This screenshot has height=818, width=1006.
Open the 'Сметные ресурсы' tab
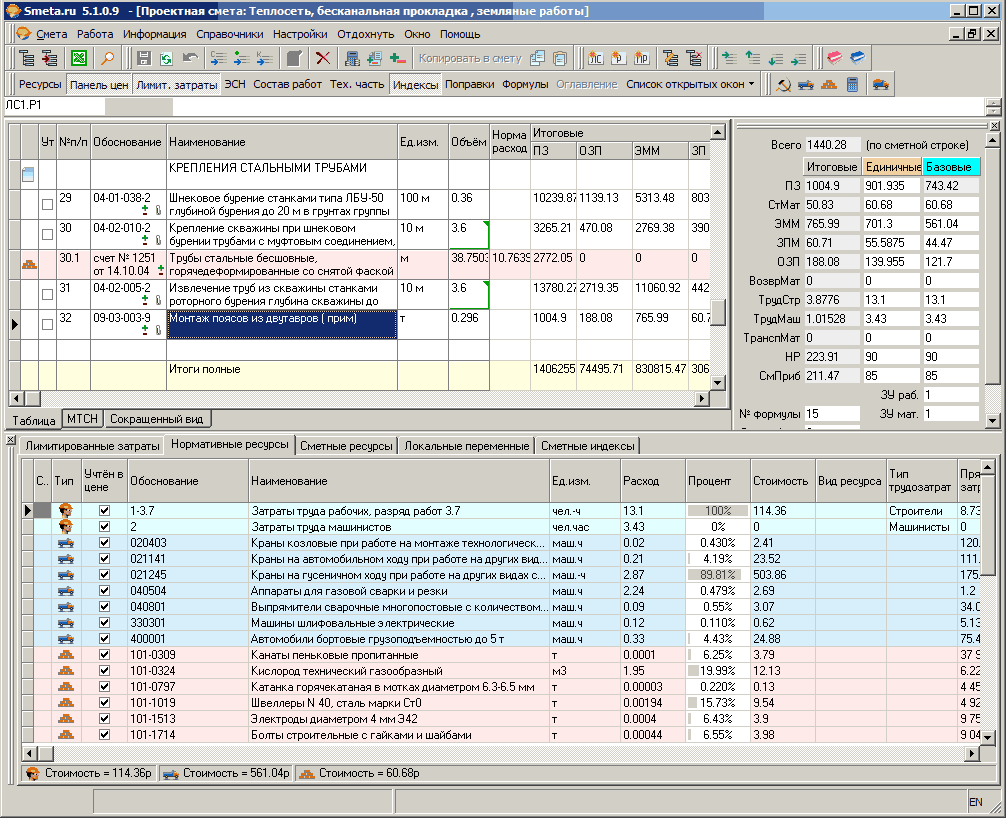coord(346,446)
